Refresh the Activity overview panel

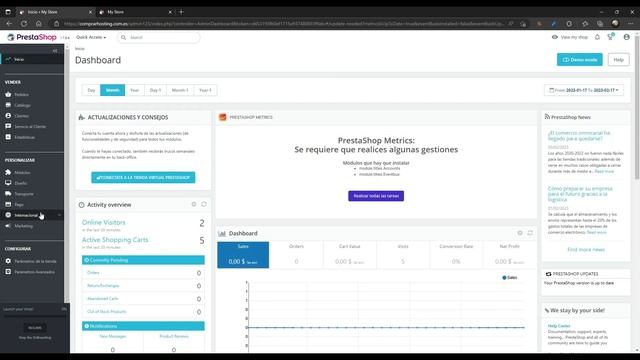[204, 204]
